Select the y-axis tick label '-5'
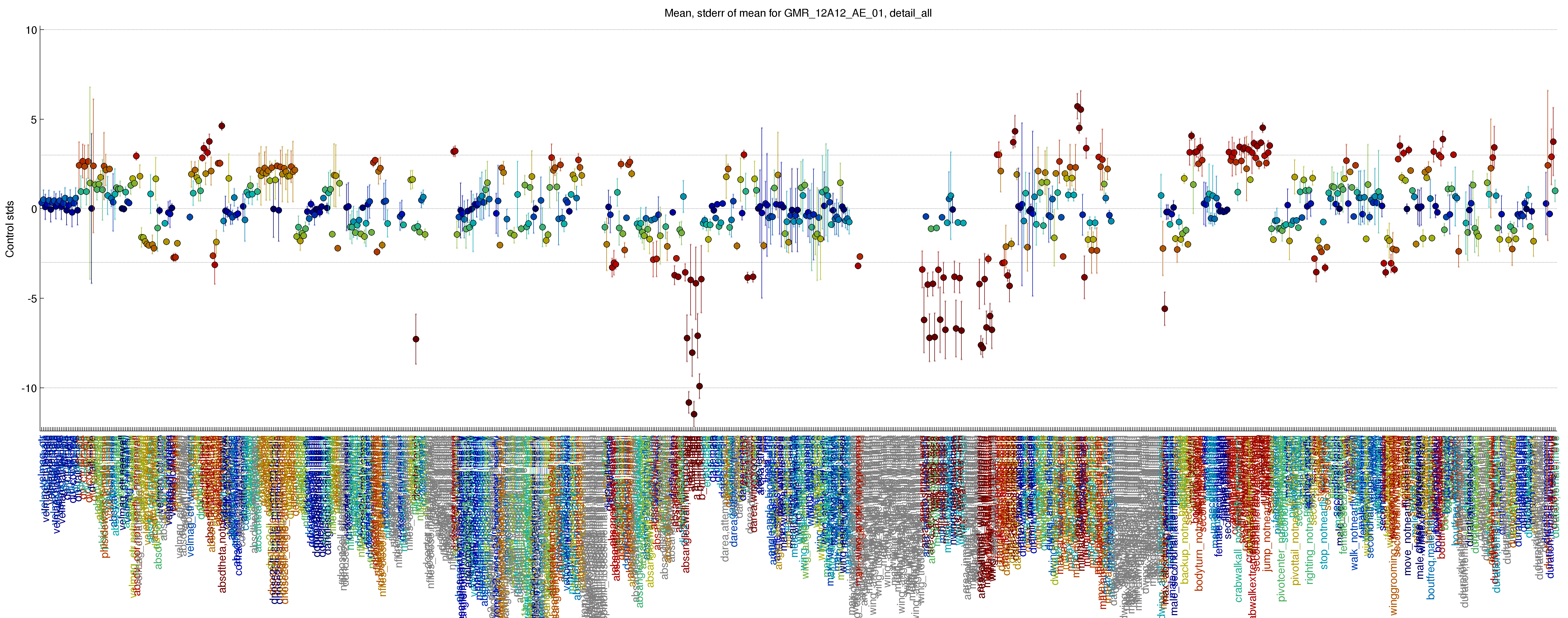 click(32, 299)
